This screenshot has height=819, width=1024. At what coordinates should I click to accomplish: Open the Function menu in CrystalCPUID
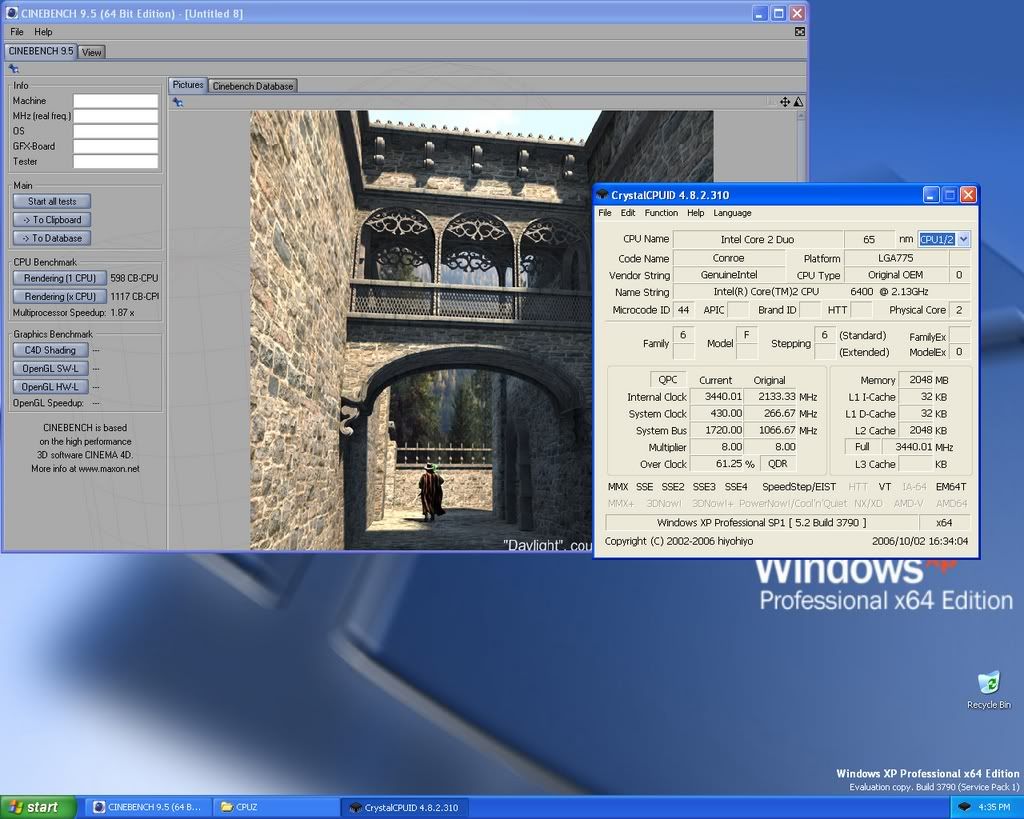click(661, 213)
